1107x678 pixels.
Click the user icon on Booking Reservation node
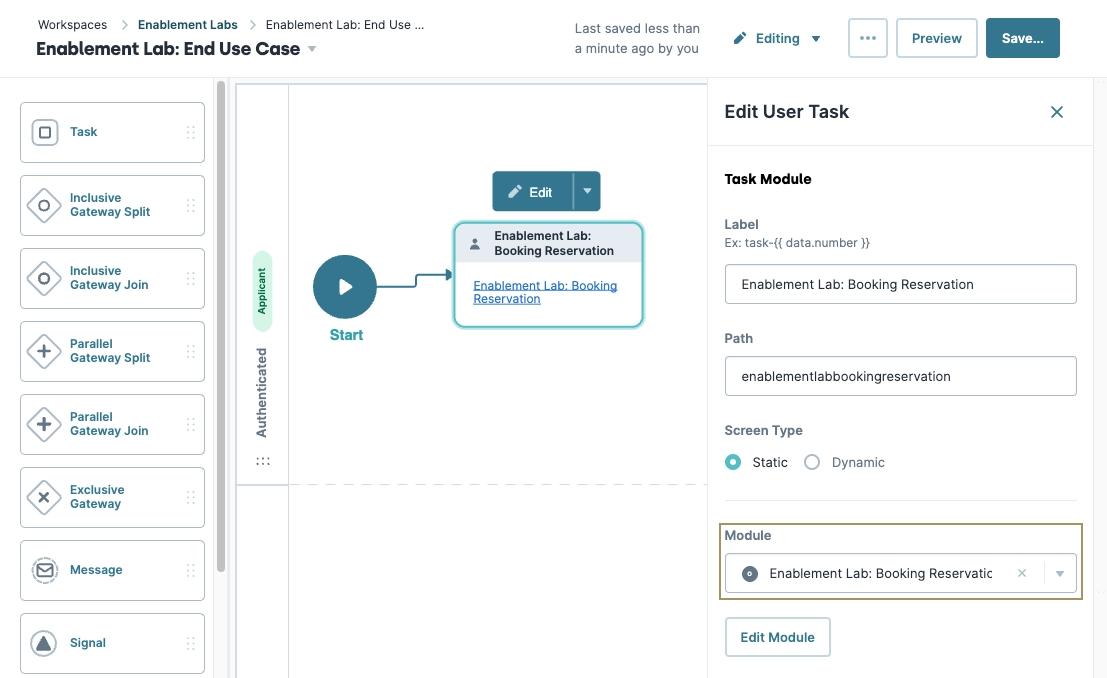[474, 243]
